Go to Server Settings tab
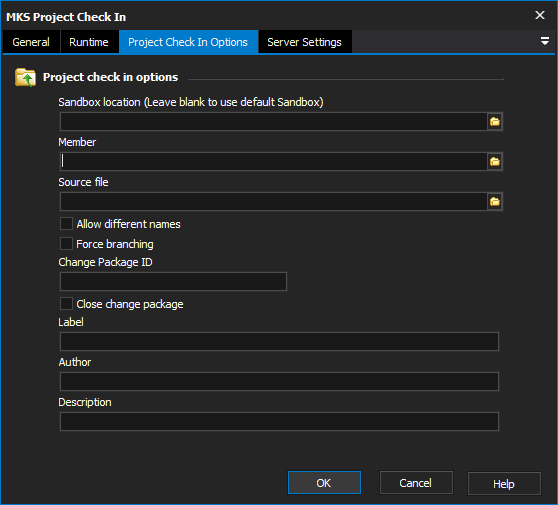558x505 pixels. (305, 42)
